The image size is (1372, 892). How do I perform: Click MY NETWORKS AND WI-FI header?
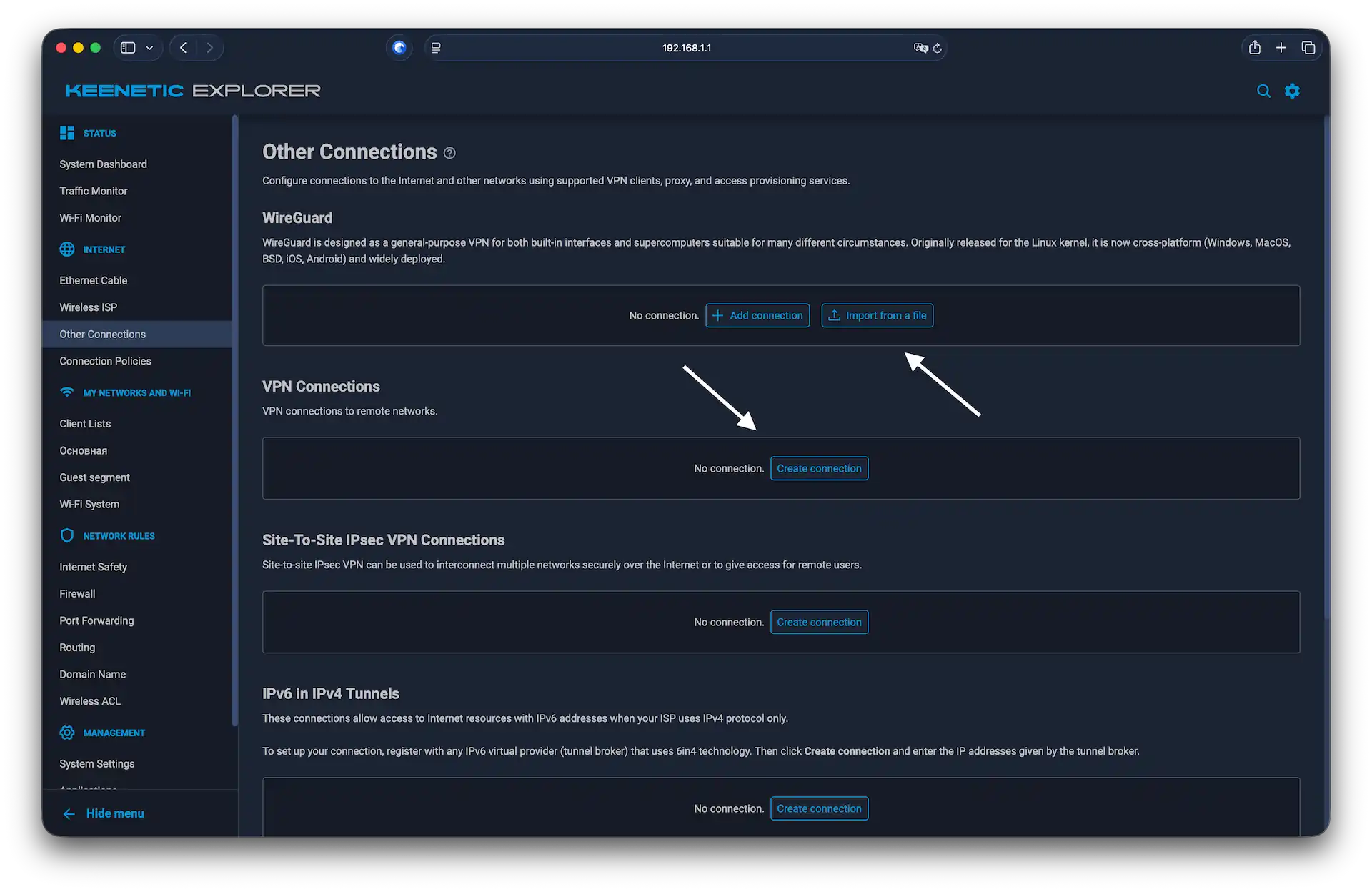click(x=137, y=393)
